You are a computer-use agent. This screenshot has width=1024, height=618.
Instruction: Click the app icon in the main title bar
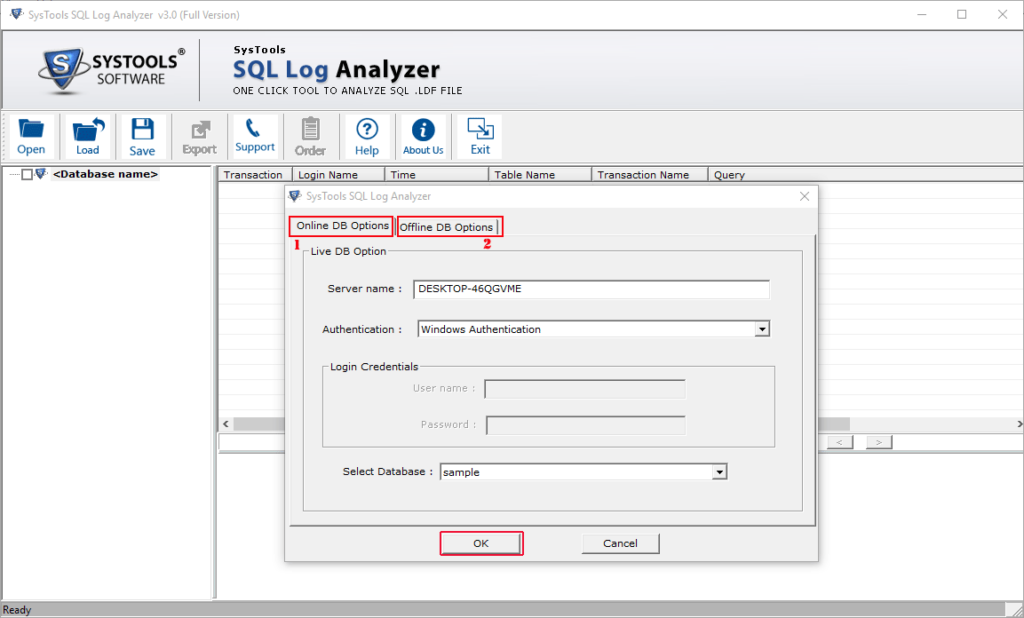click(16, 14)
